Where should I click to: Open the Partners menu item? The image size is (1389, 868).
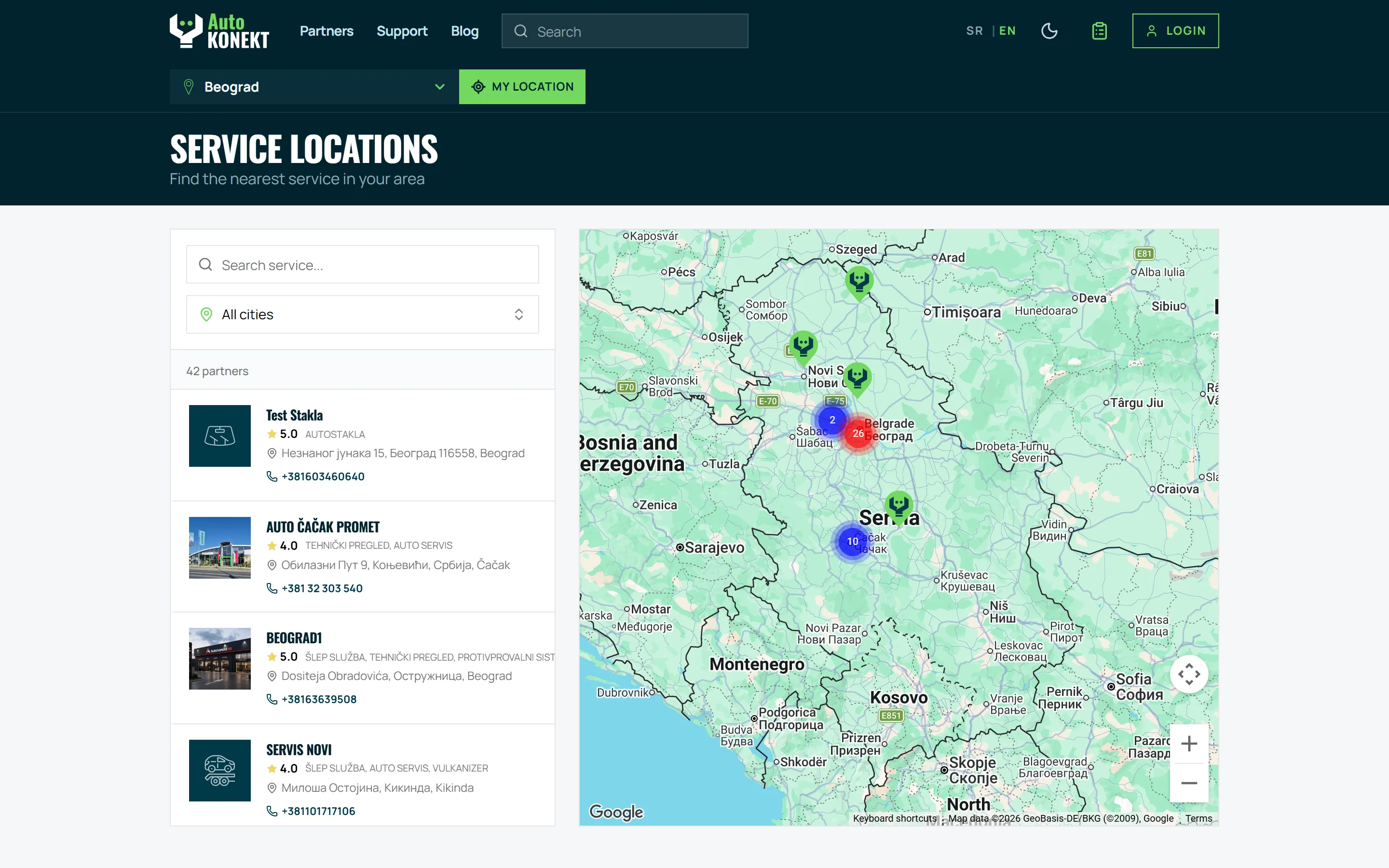326,31
